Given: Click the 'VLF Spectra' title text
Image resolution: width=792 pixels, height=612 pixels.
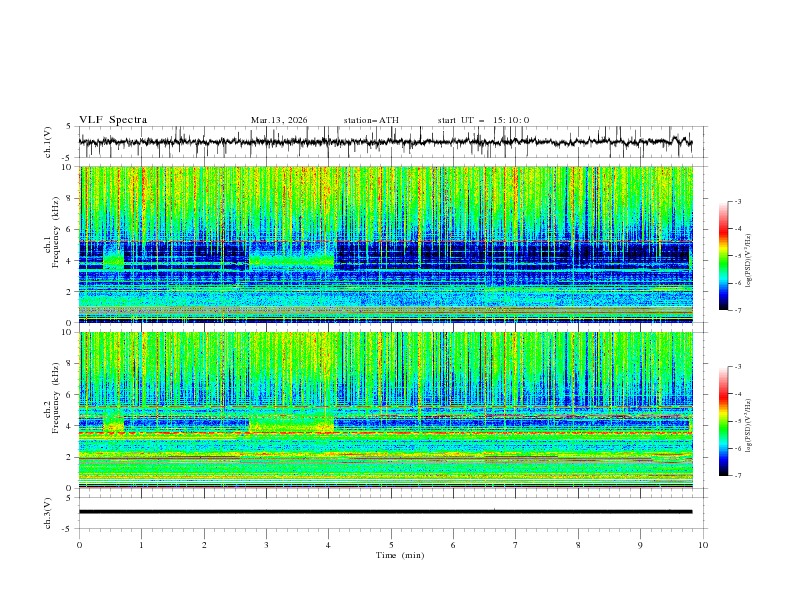Looking at the screenshot, I should 113,120.
